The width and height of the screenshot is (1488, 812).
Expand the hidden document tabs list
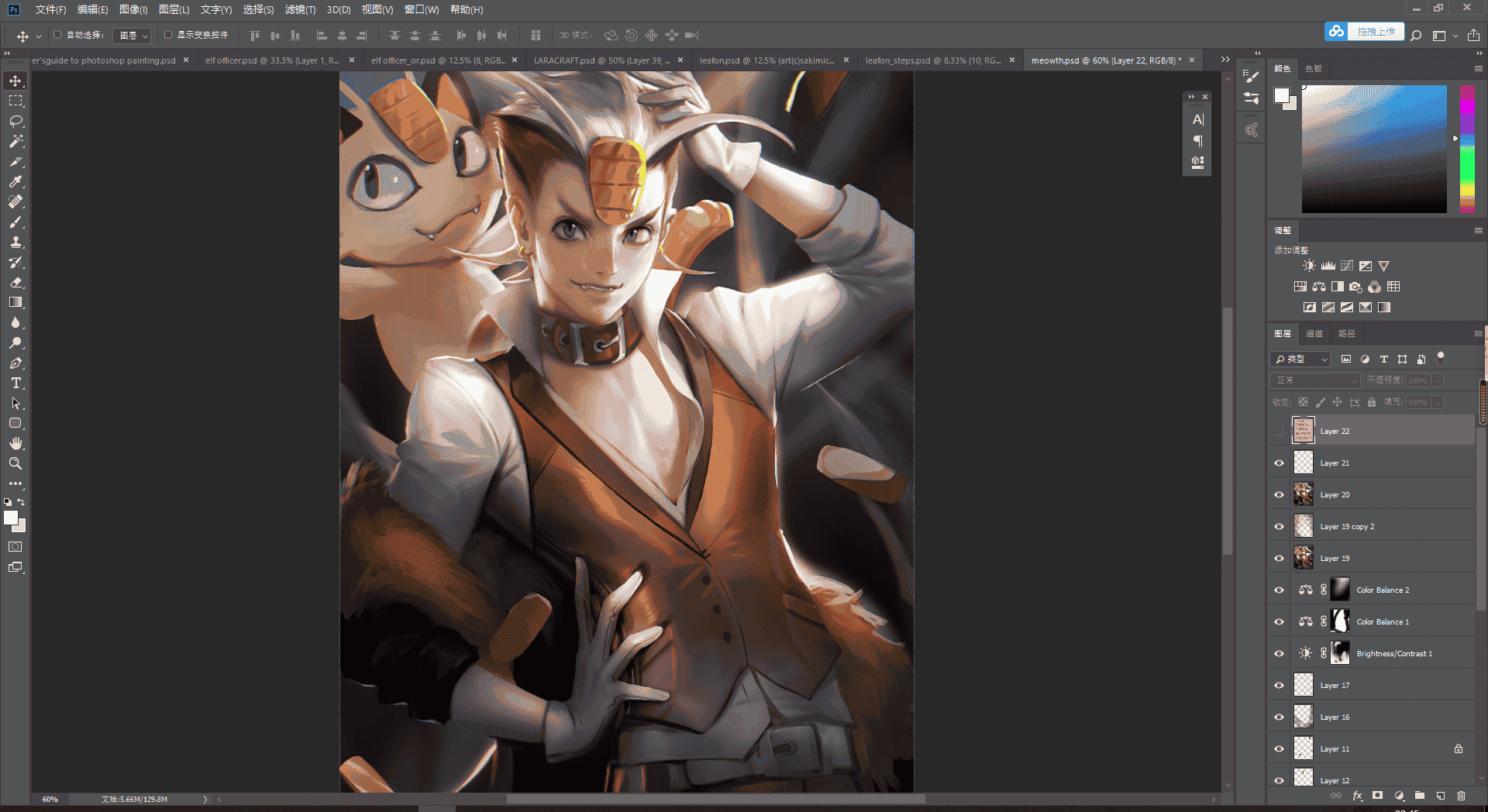pos(1225,60)
